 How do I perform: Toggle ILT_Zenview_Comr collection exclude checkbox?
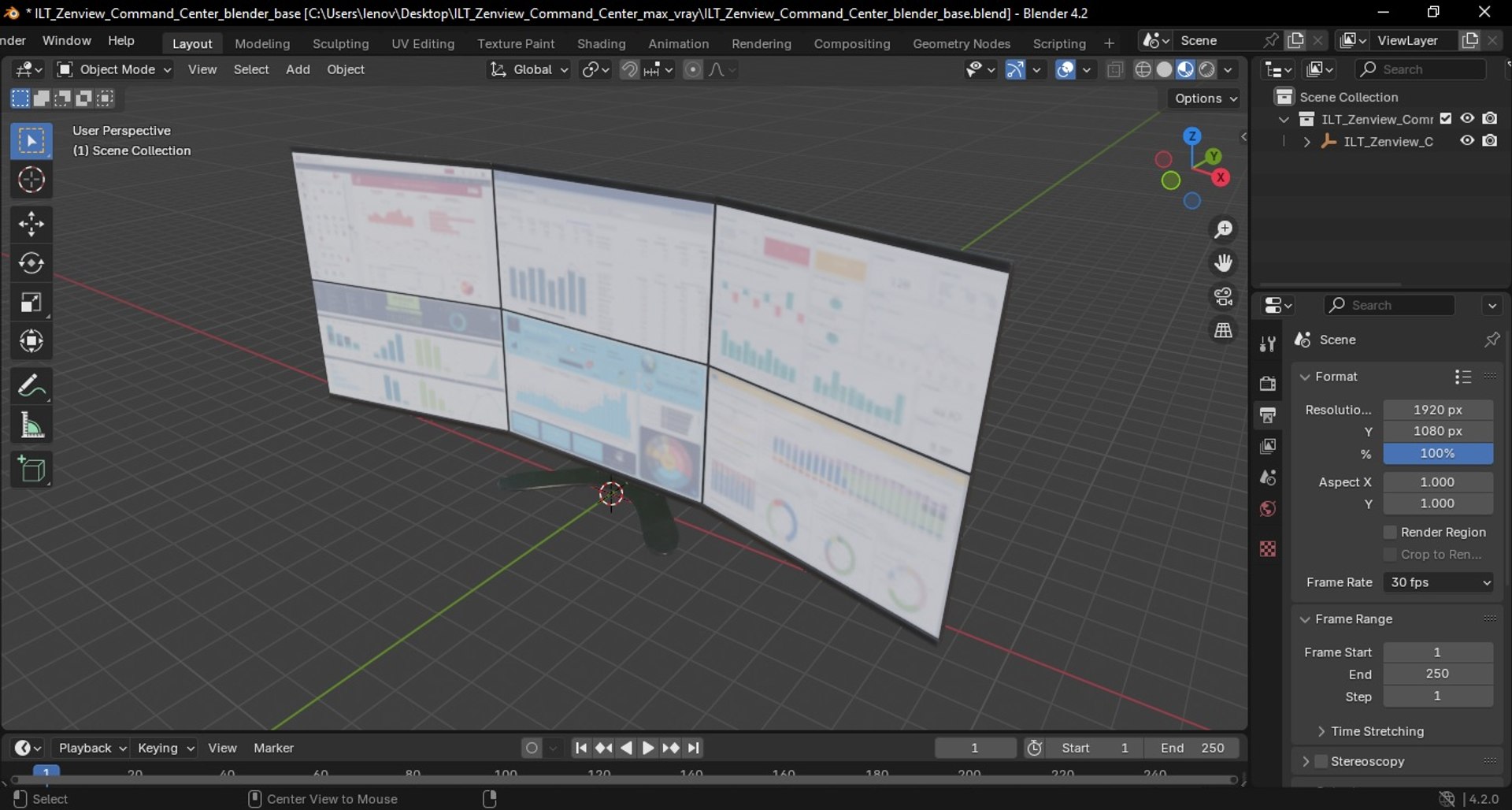tap(1446, 119)
